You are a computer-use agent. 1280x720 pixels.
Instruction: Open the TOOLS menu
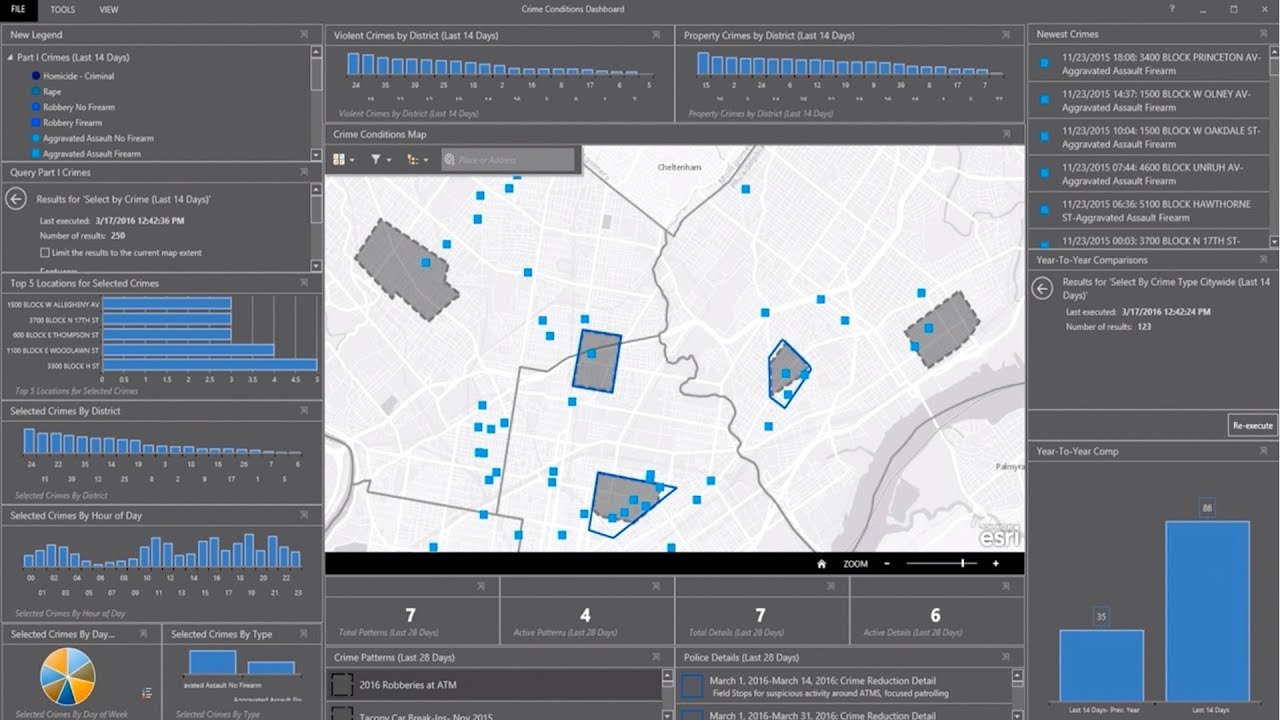[x=62, y=9]
